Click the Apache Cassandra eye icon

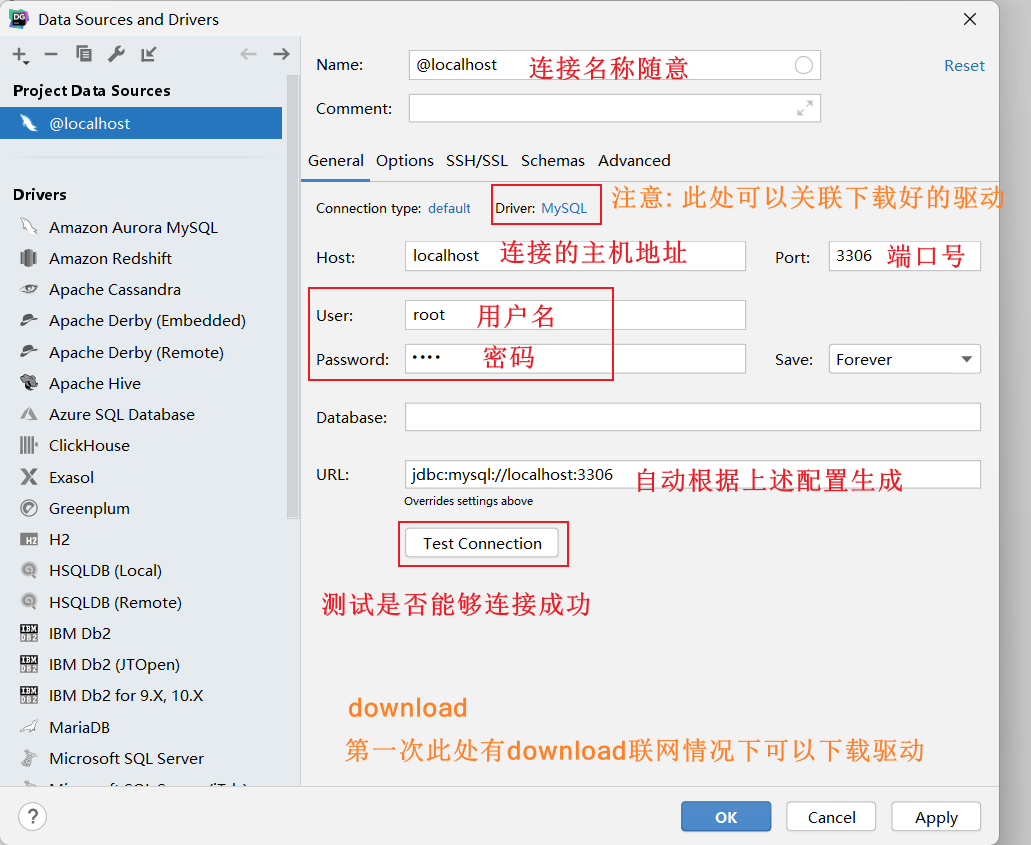coord(29,289)
